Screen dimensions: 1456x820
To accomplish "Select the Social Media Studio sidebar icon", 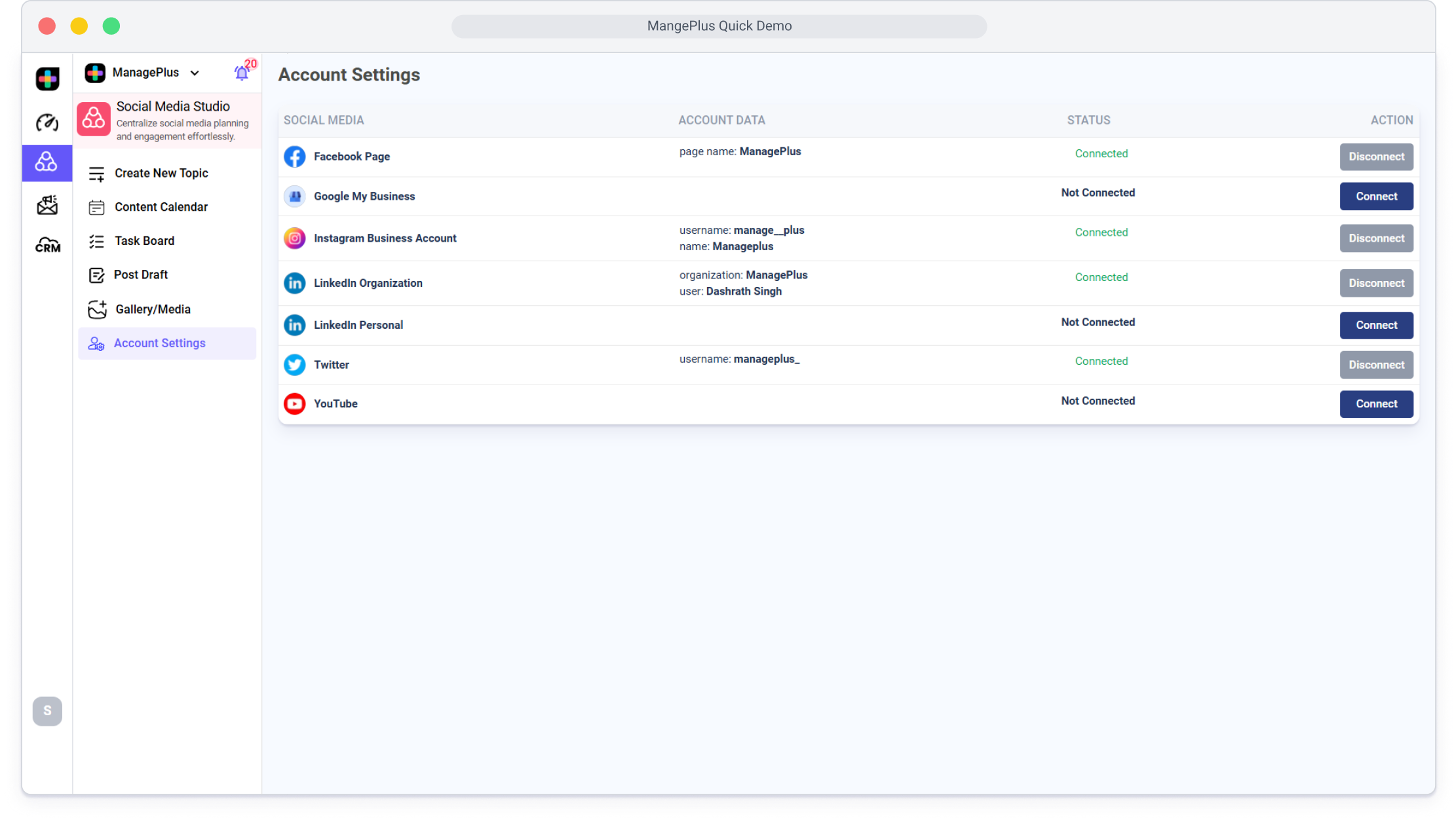I will (x=47, y=162).
